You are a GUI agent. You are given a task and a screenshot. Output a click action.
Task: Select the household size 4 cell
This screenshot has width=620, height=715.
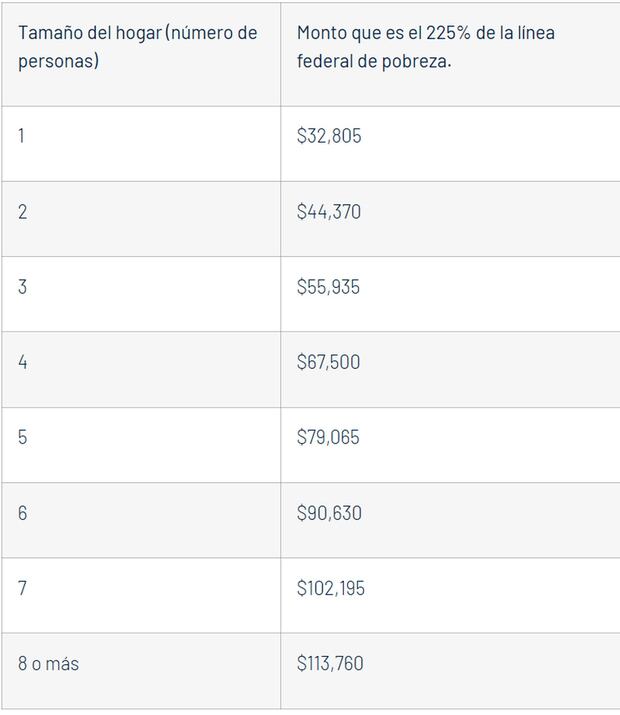coord(22,362)
